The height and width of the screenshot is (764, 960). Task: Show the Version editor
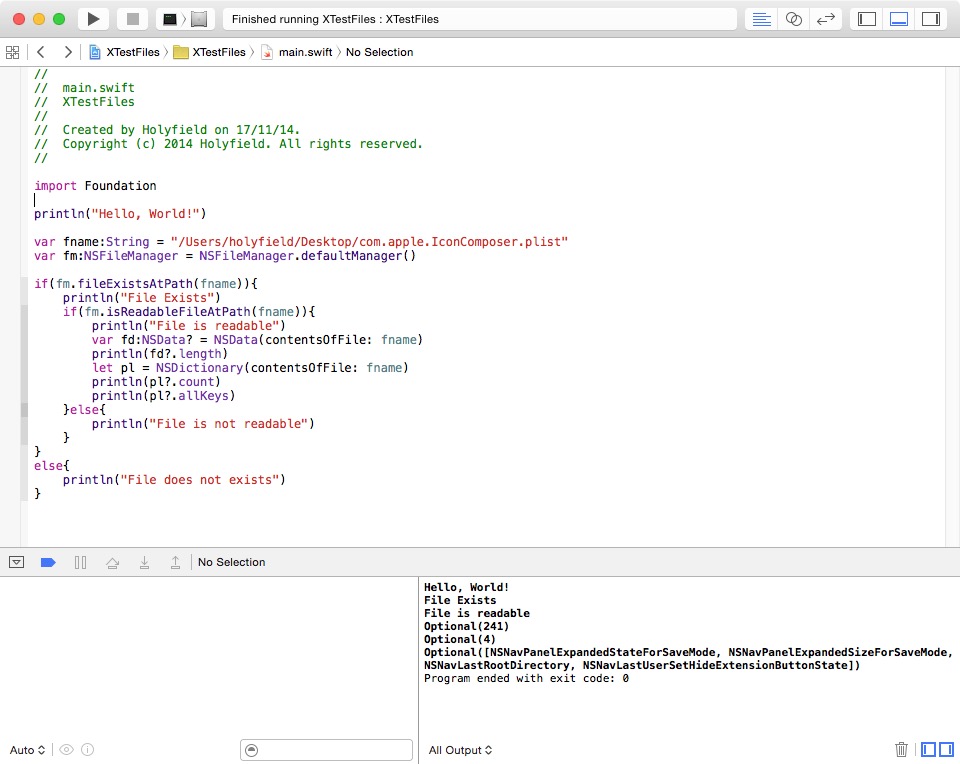pos(826,19)
